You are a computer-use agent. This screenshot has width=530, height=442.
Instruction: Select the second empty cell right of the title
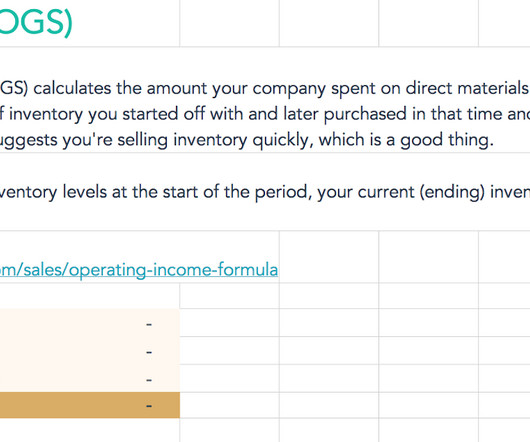tap(329, 23)
